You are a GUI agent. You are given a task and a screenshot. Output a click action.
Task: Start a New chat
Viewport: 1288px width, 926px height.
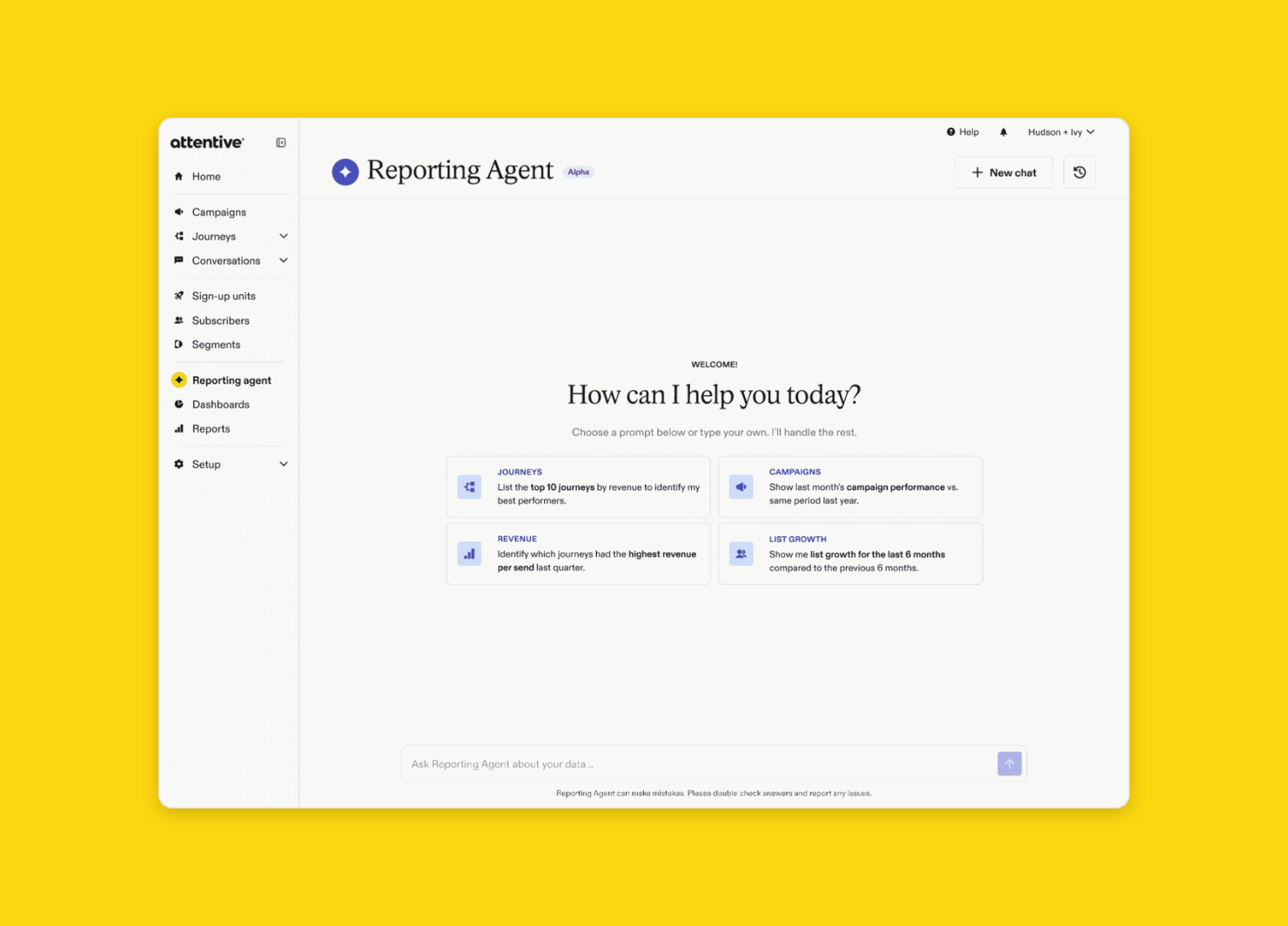click(x=1003, y=172)
